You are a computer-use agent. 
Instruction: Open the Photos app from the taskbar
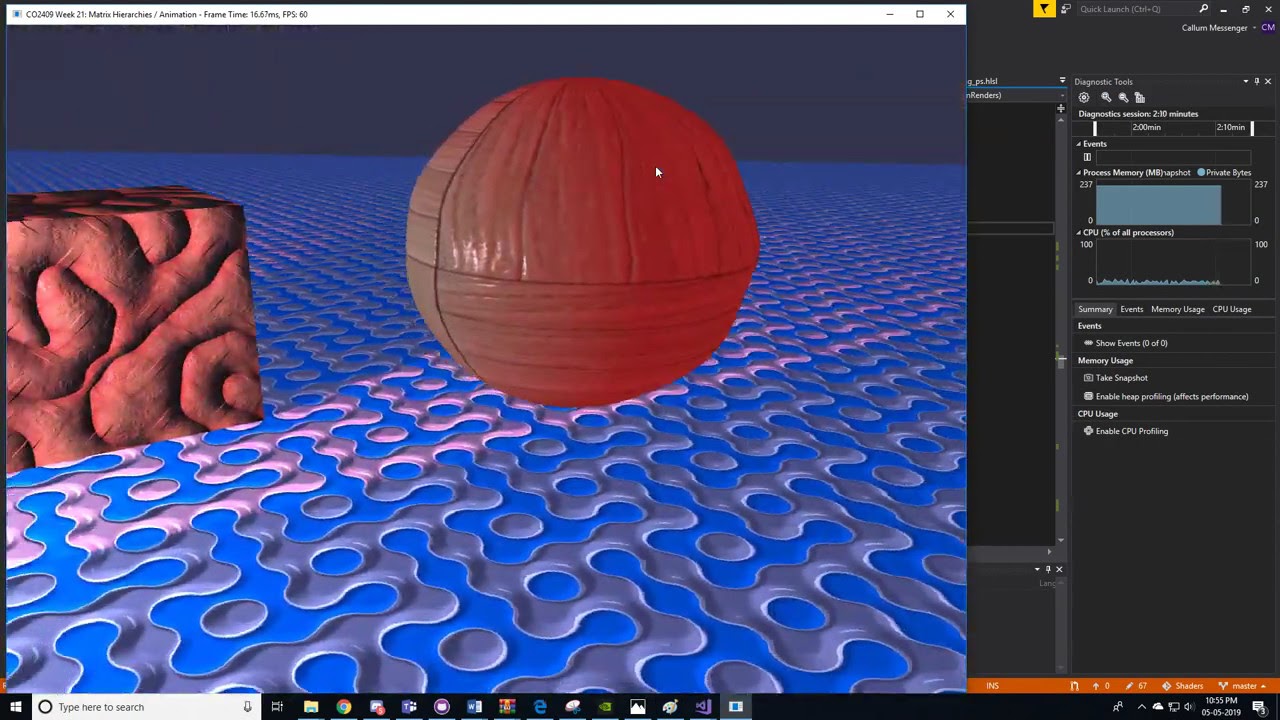coord(638,707)
